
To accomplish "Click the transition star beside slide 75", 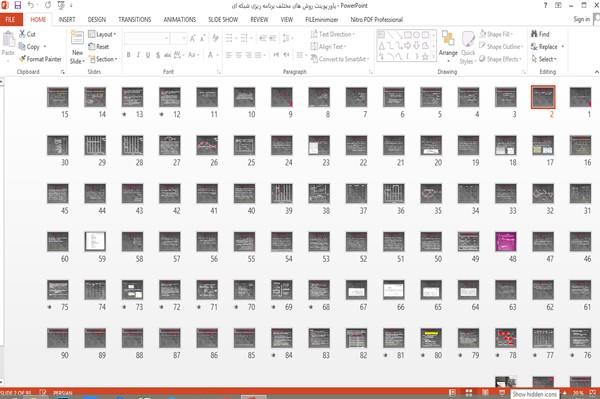I will click(x=50, y=307).
